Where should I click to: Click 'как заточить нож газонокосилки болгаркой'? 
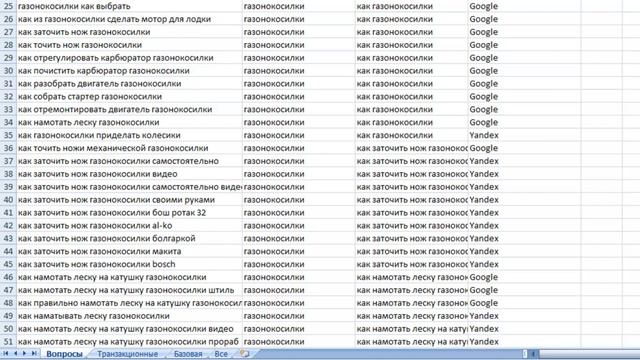tap(129, 238)
